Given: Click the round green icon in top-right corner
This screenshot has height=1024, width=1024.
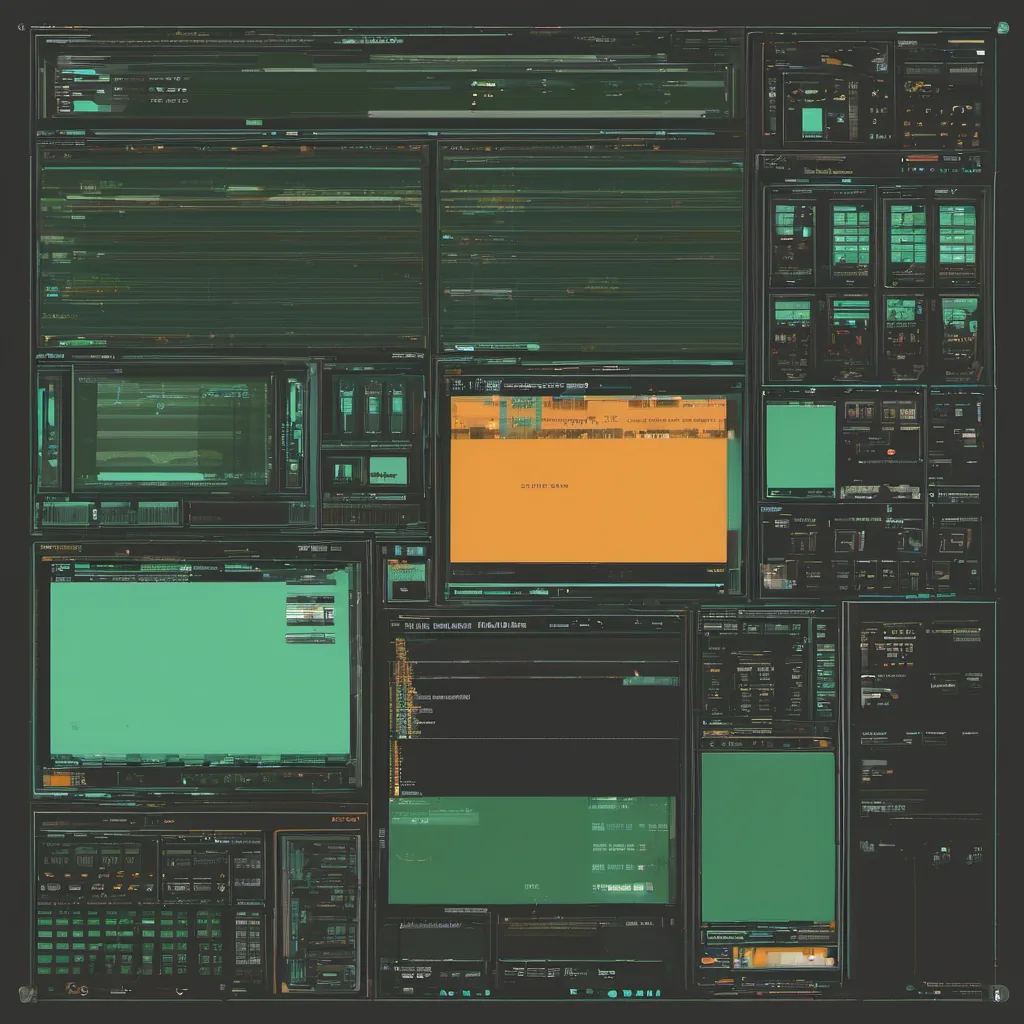Looking at the screenshot, I should tap(1003, 28).
